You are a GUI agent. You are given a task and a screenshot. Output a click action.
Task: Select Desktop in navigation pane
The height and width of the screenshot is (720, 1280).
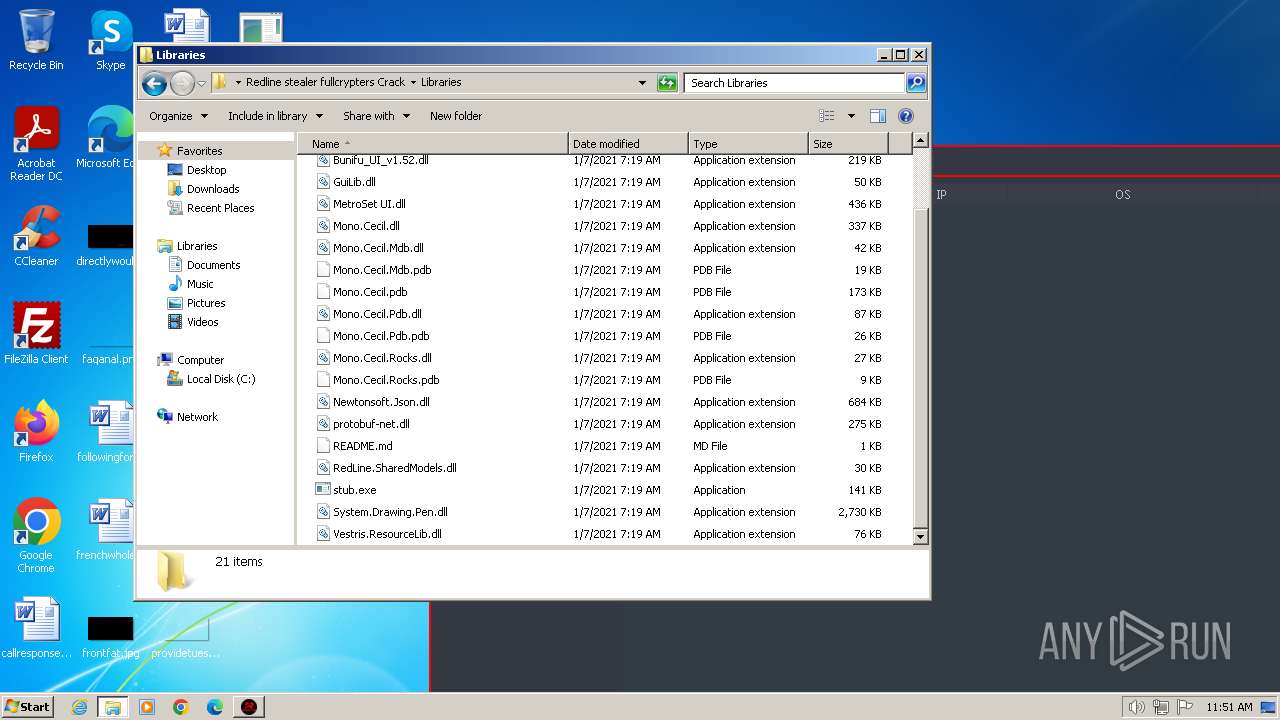[x=206, y=170]
